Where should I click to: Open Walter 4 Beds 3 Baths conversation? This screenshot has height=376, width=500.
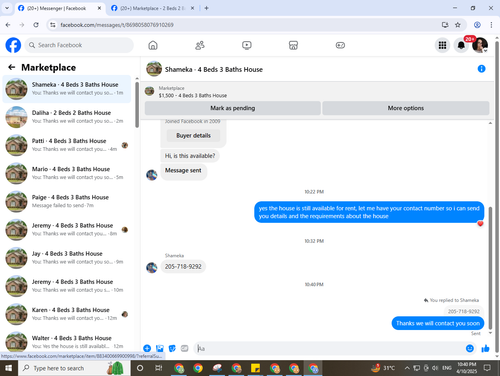(x=67, y=342)
